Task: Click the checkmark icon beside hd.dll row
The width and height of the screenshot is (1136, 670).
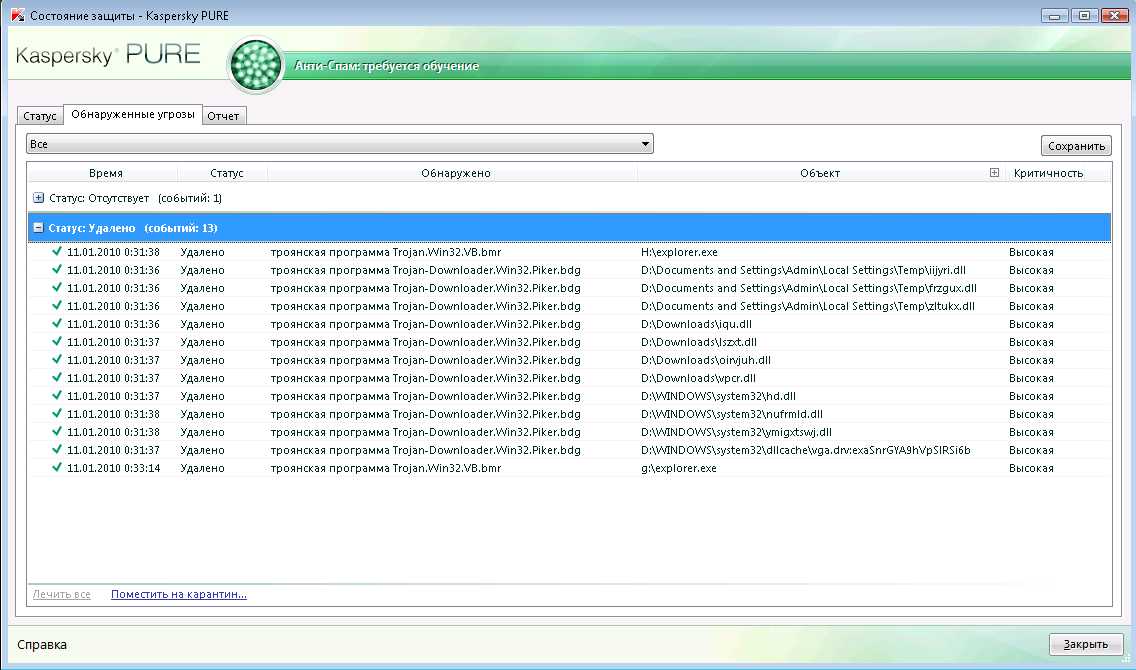Action: click(x=57, y=395)
